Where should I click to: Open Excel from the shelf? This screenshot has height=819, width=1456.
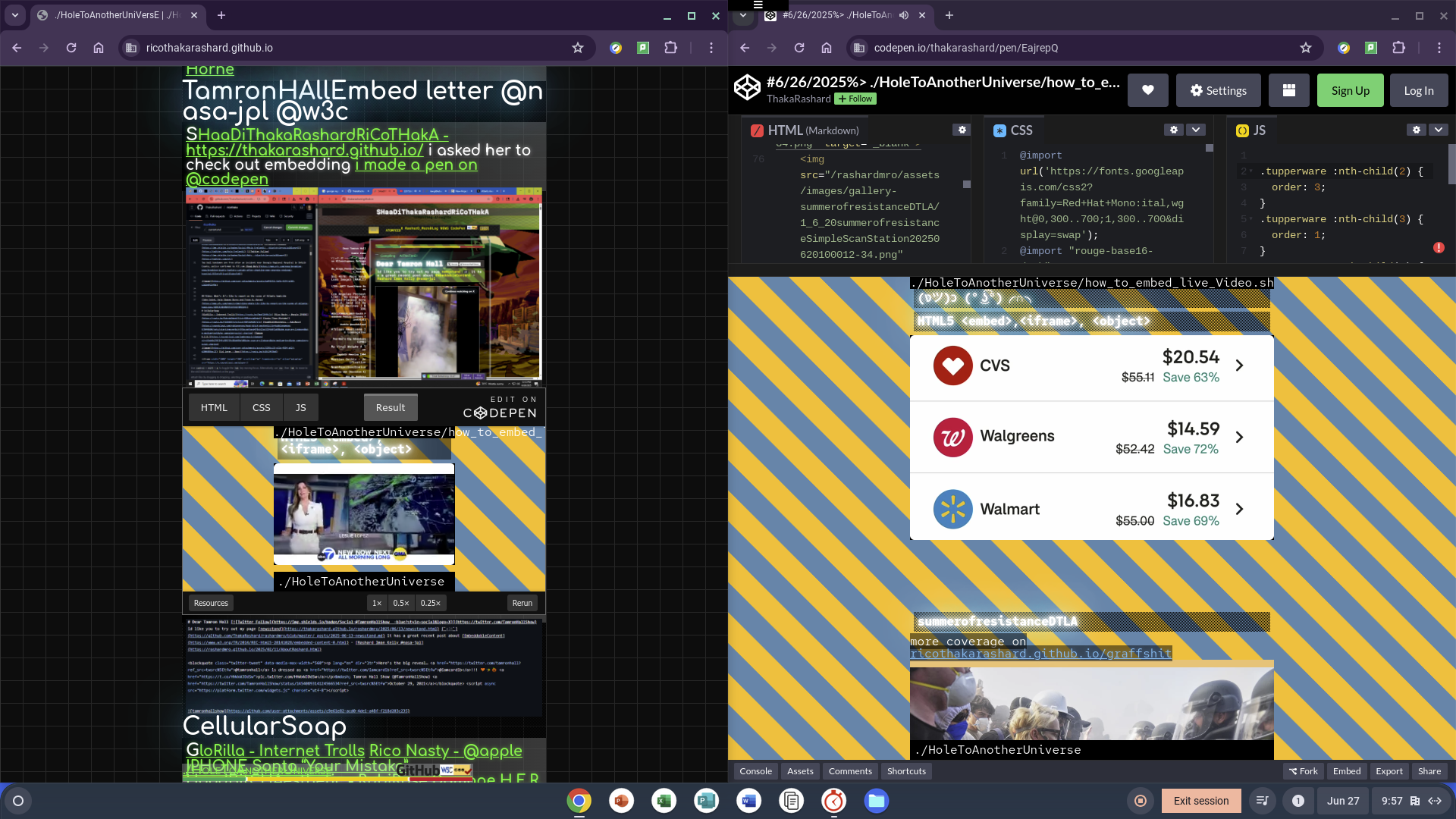point(664,801)
